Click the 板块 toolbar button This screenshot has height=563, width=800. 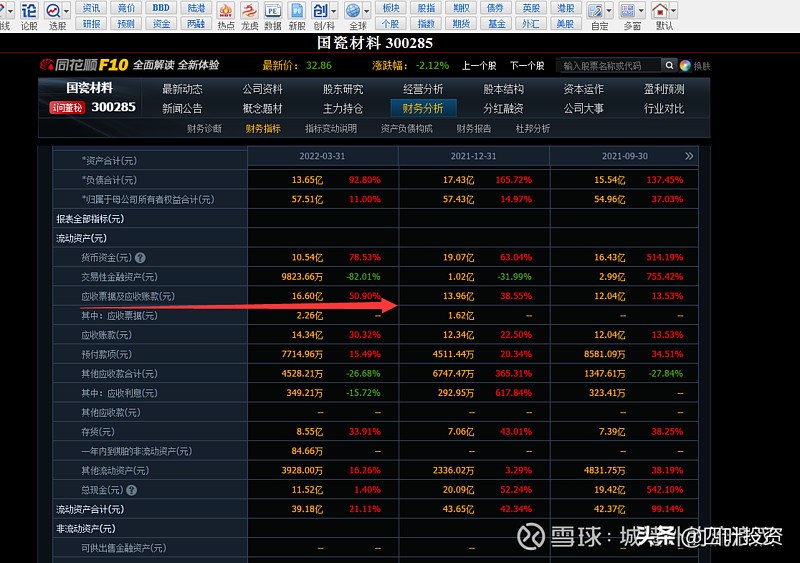coord(391,8)
